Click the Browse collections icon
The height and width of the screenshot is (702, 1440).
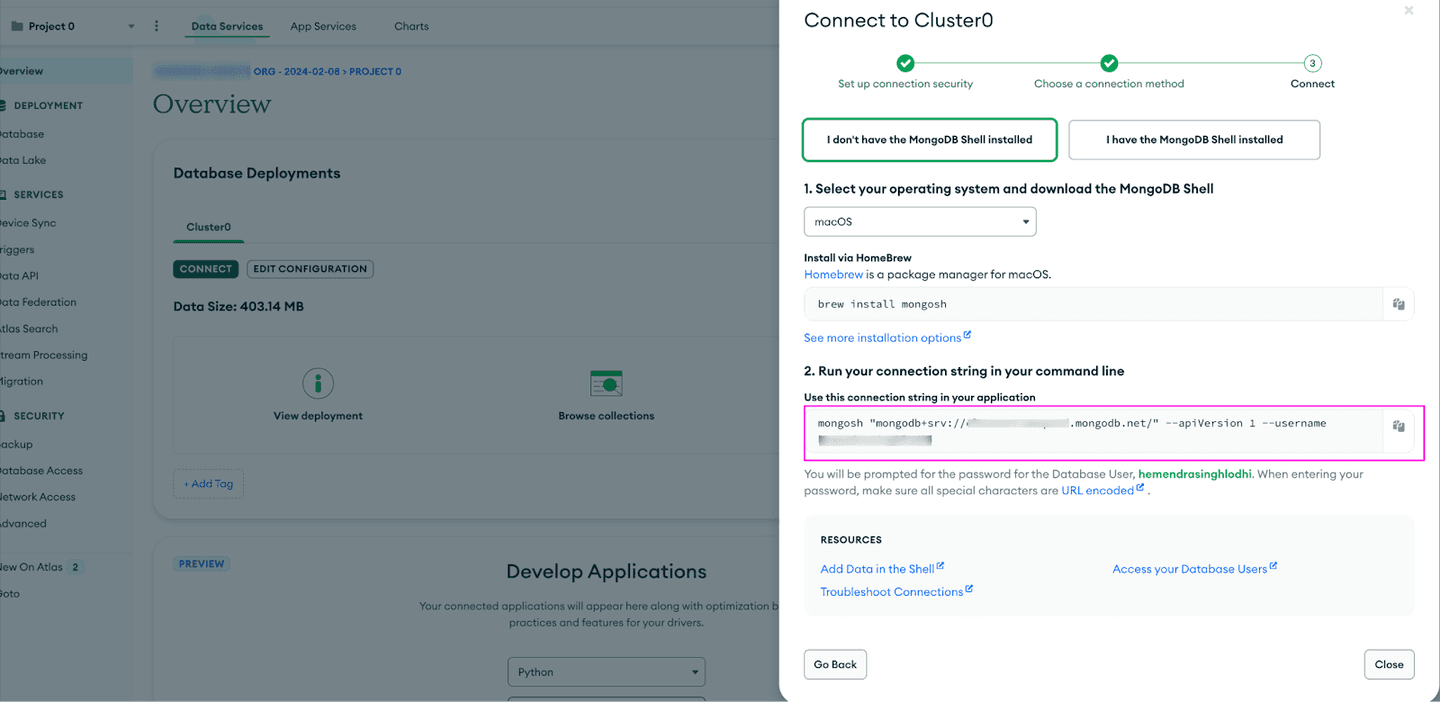[606, 382]
